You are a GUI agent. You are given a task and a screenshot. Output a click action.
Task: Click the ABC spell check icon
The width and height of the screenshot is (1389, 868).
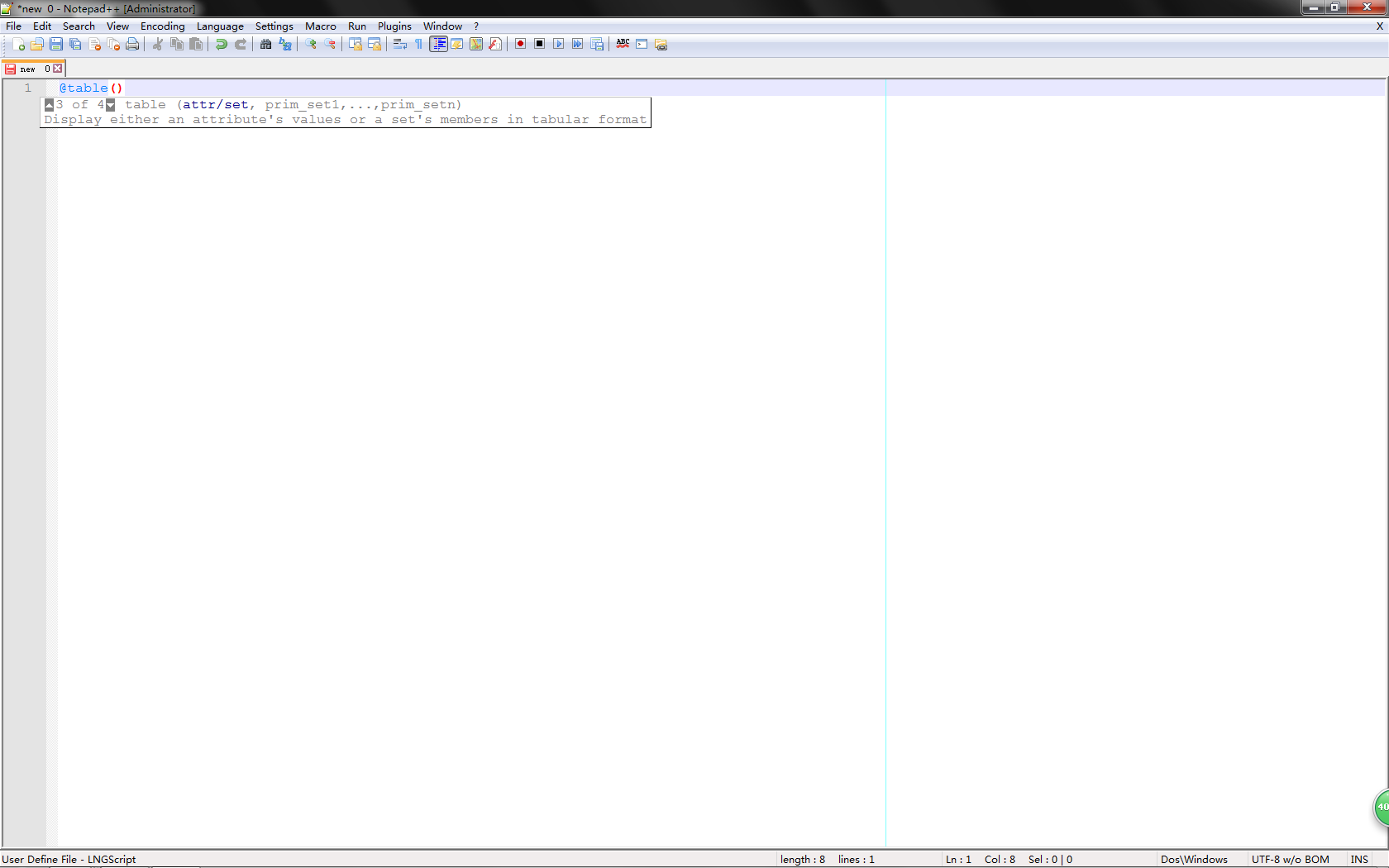pyautogui.click(x=623, y=44)
